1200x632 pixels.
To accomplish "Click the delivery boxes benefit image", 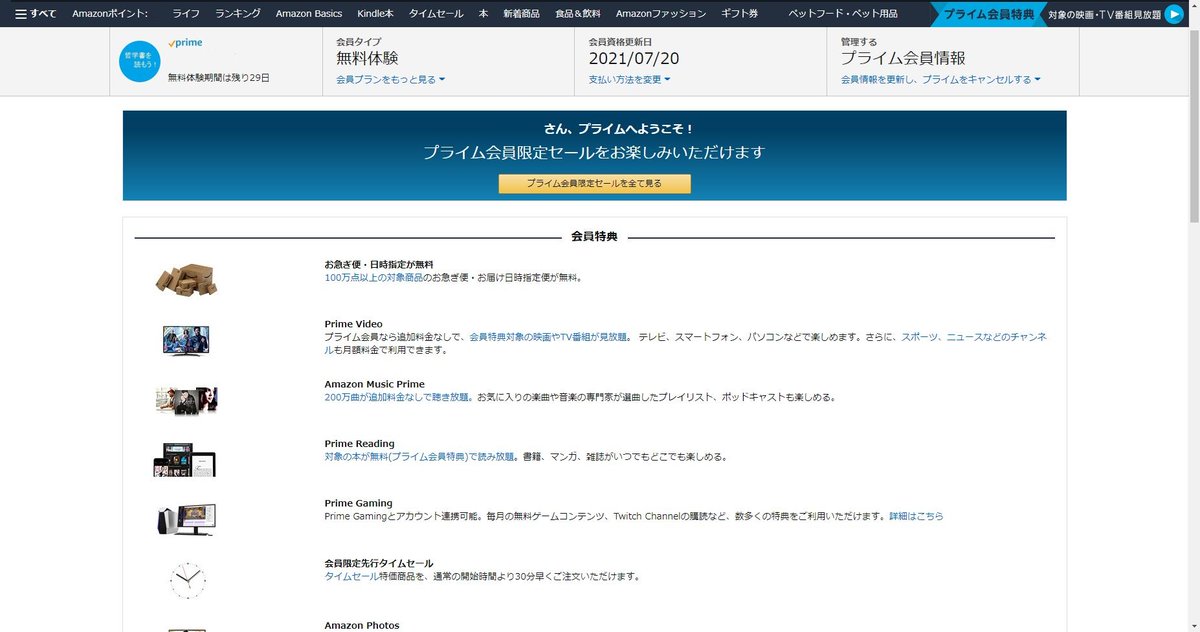I will [186, 279].
